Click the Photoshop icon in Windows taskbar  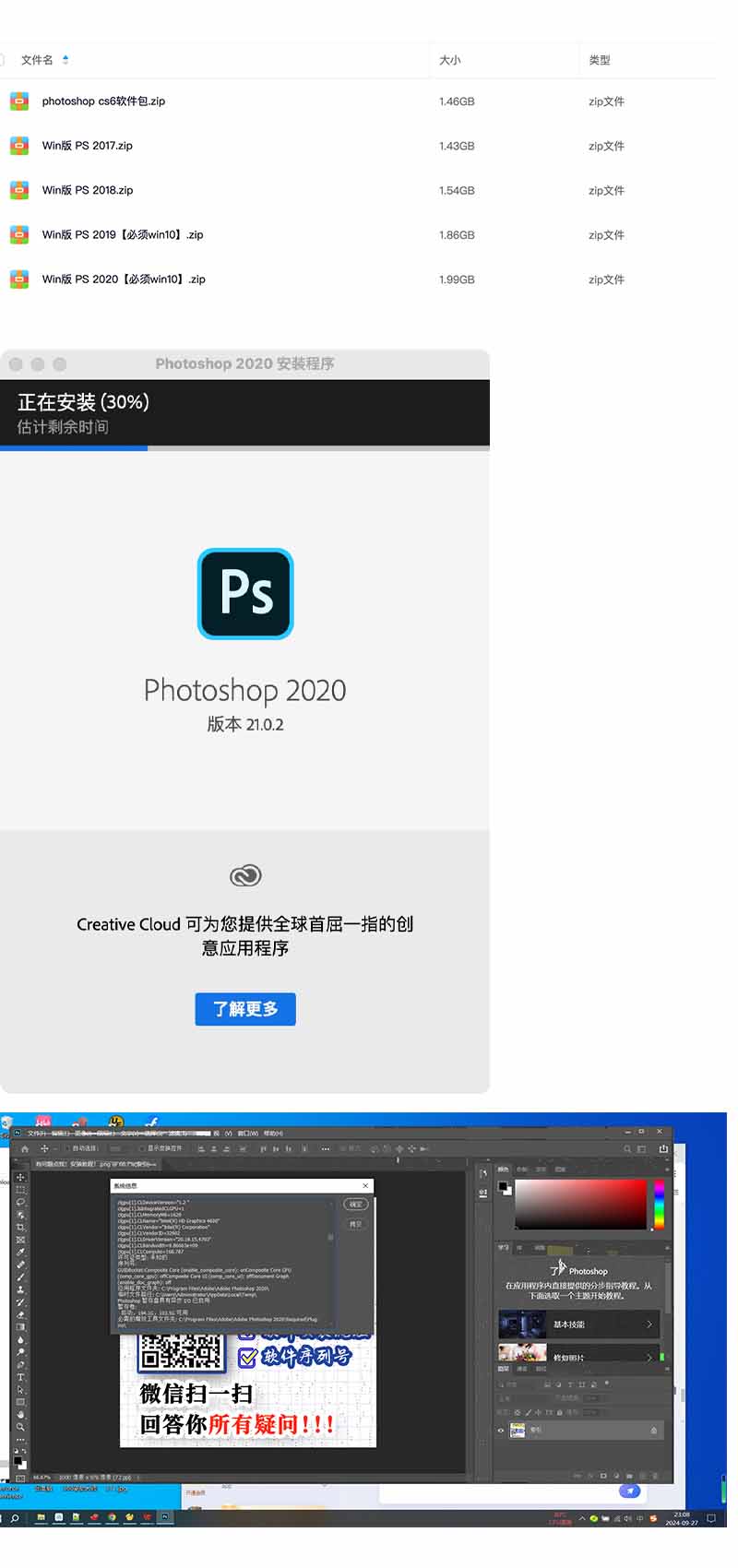coord(165,1516)
